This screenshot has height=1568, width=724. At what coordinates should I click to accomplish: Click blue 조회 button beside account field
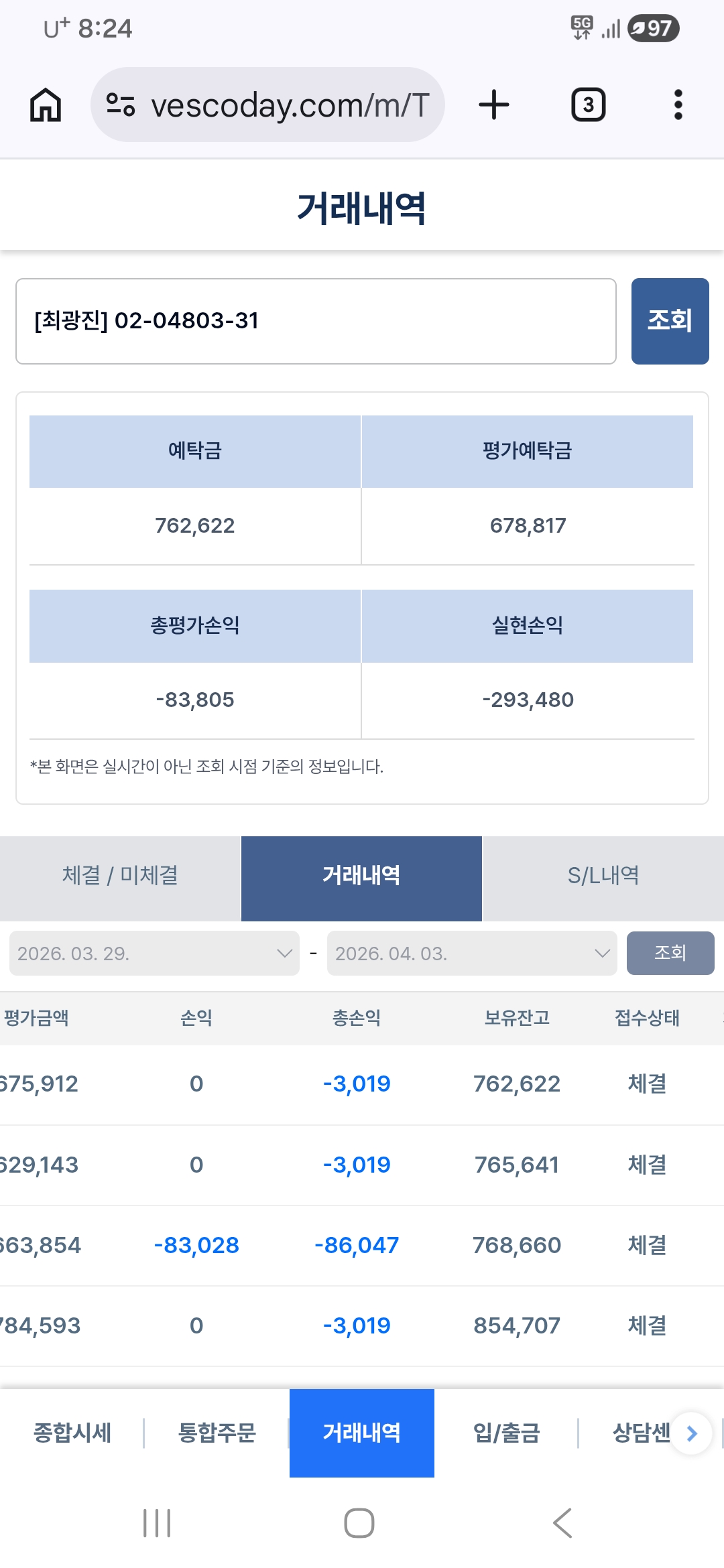tap(670, 321)
